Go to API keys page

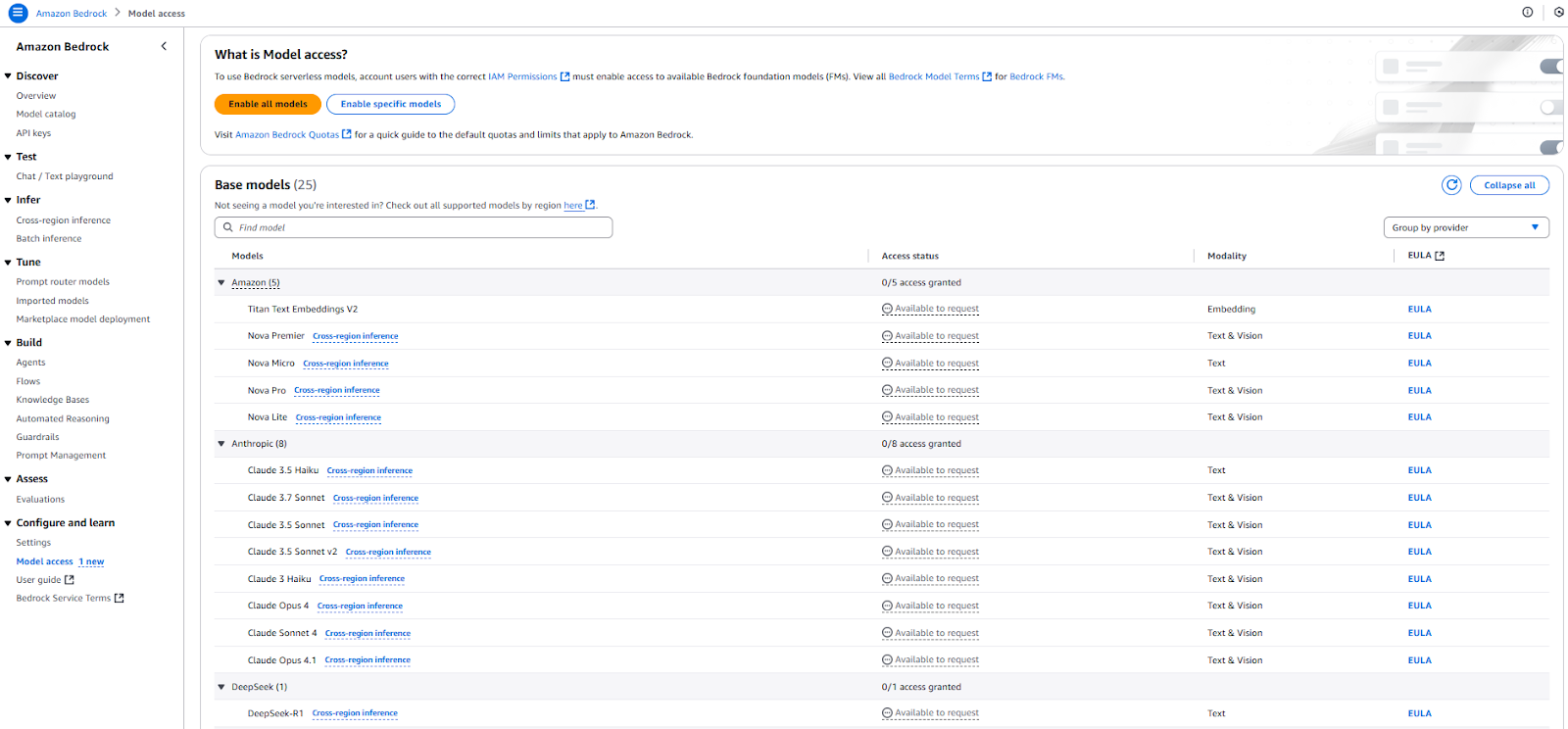(33, 133)
